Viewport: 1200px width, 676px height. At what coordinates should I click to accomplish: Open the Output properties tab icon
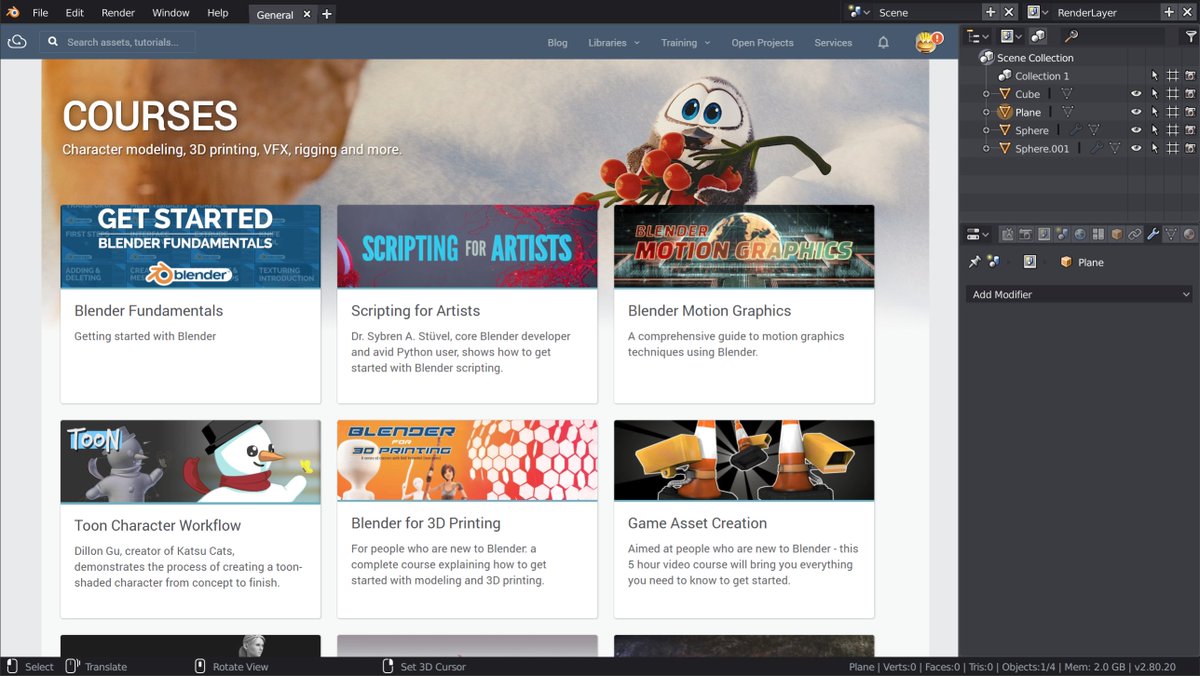(x=1044, y=234)
